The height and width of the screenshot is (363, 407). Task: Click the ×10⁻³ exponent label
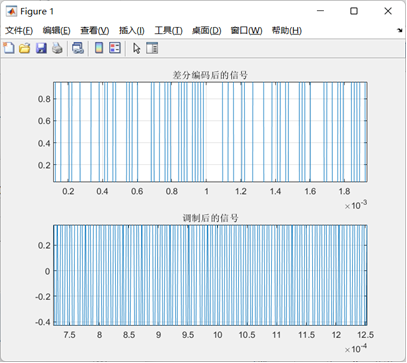[356, 205]
